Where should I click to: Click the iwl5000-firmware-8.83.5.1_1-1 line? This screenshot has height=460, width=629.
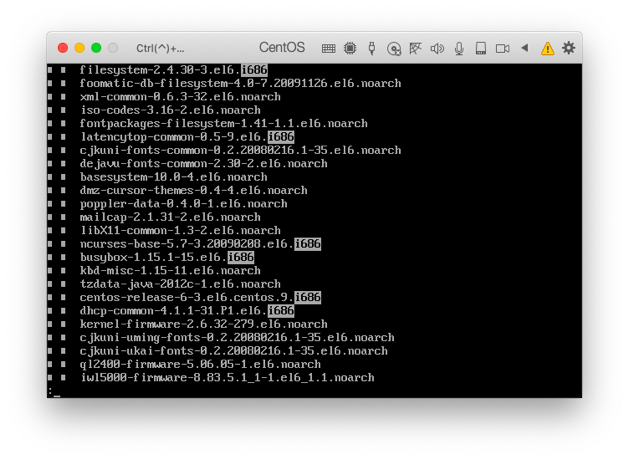coord(227,377)
